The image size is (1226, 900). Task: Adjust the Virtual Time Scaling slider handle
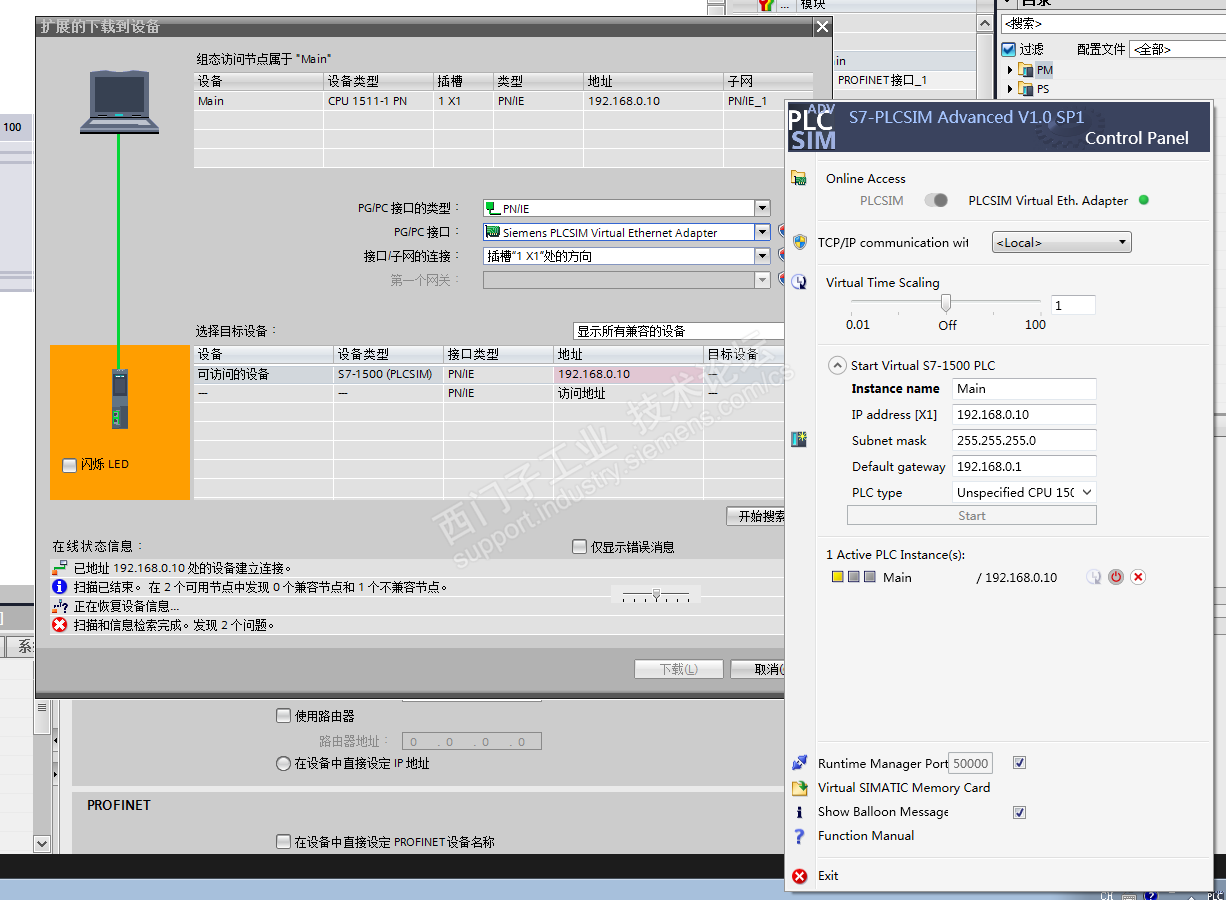946,303
